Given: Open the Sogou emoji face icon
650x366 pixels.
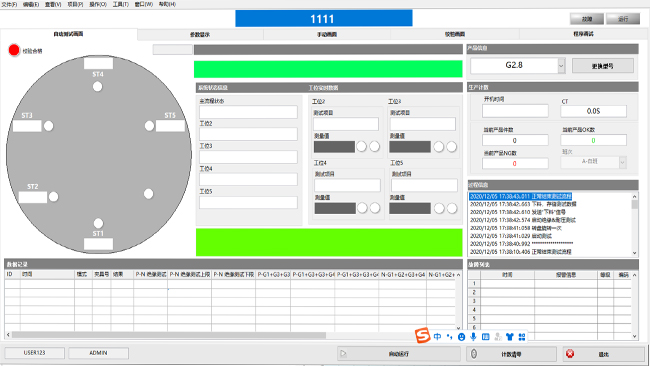Looking at the screenshot, I should coord(461,337).
